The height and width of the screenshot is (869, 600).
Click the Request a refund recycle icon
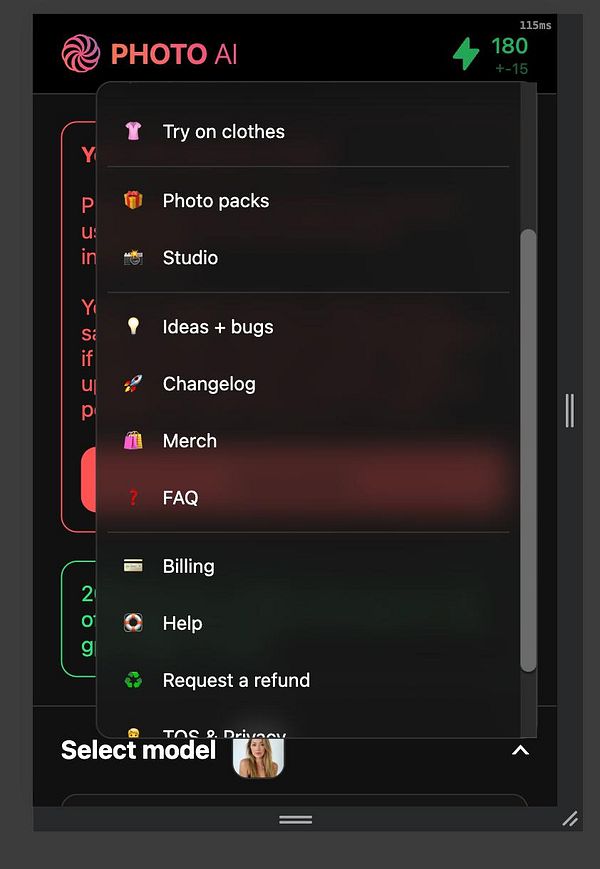[131, 679]
